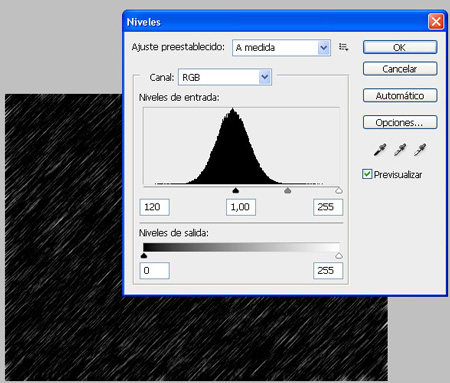Click the OK button
This screenshot has width=450, height=383.
click(x=400, y=47)
